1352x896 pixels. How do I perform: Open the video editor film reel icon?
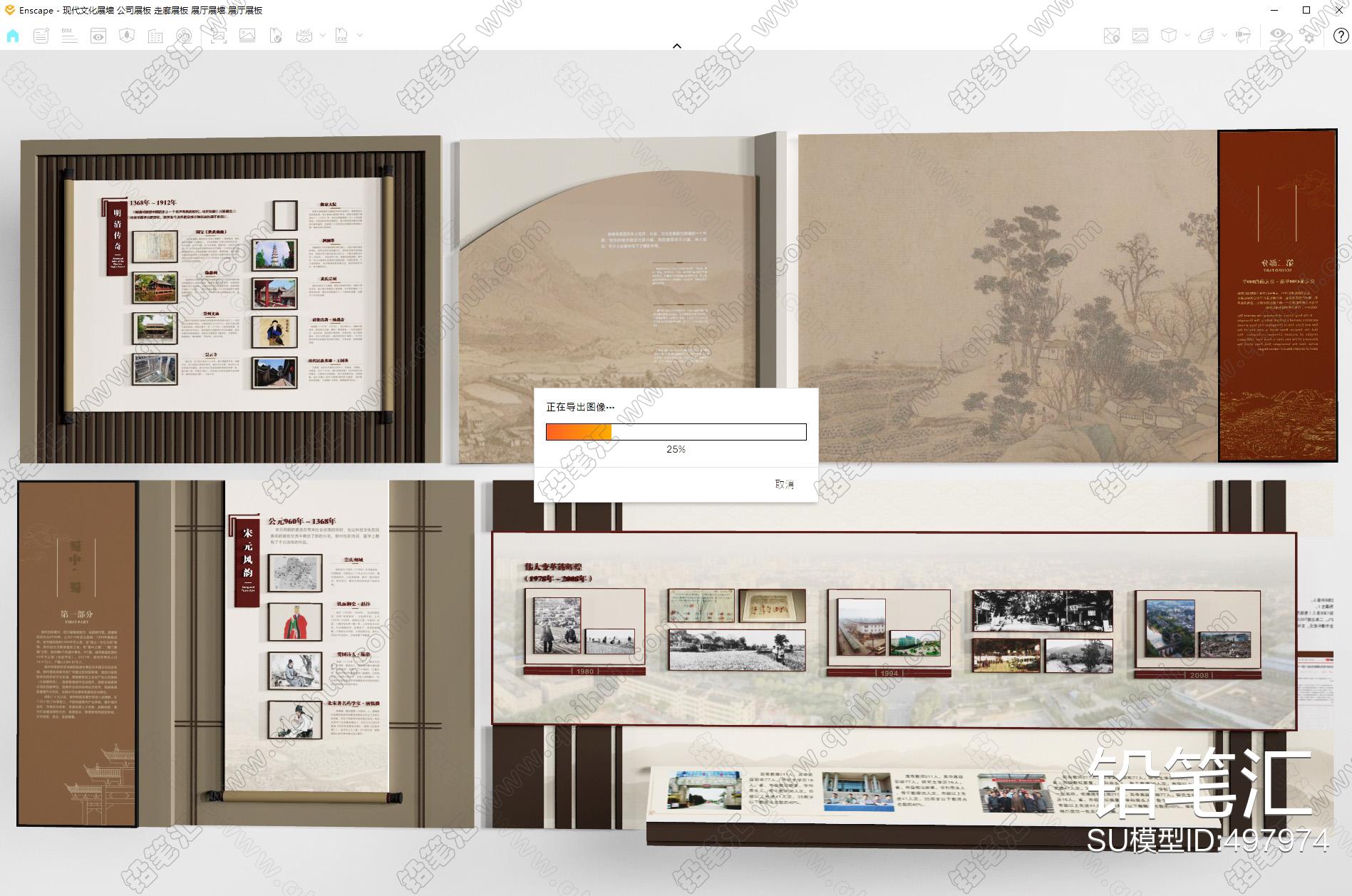point(184,36)
